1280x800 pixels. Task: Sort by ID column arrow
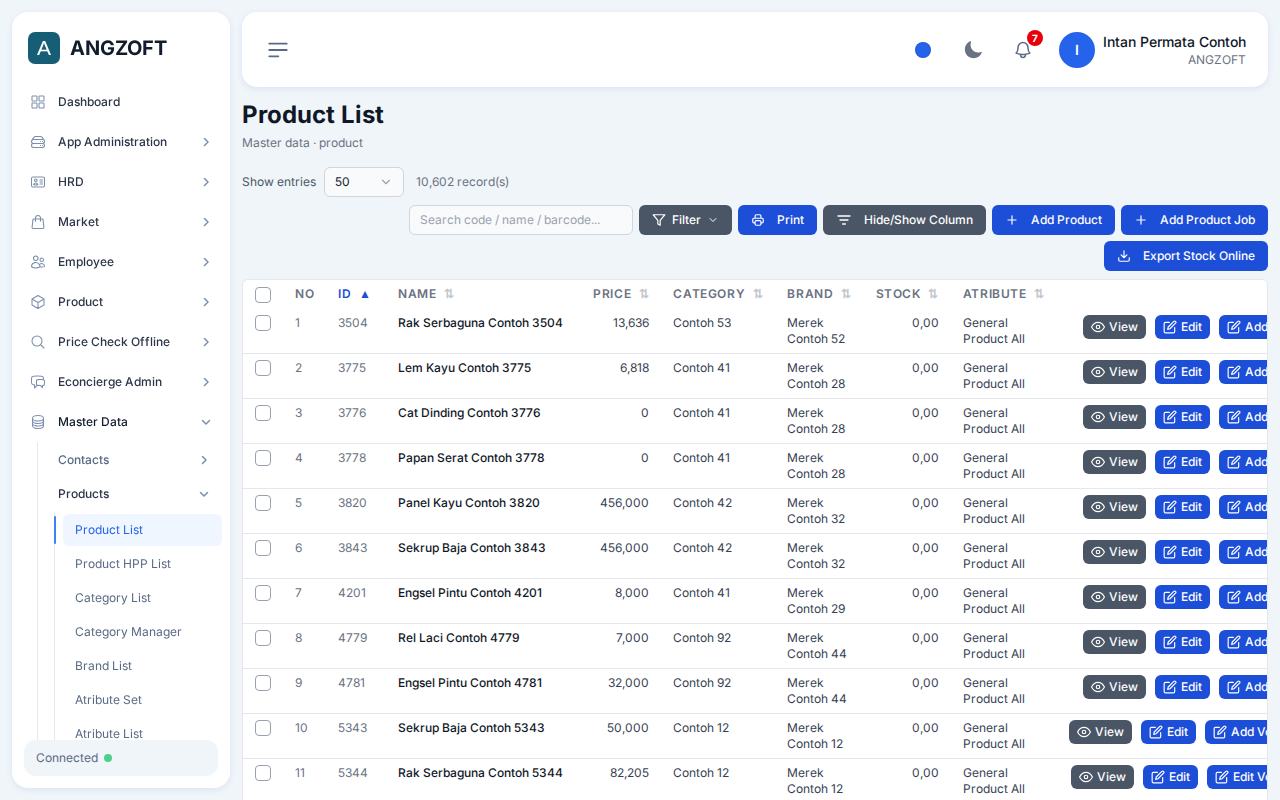pos(365,294)
